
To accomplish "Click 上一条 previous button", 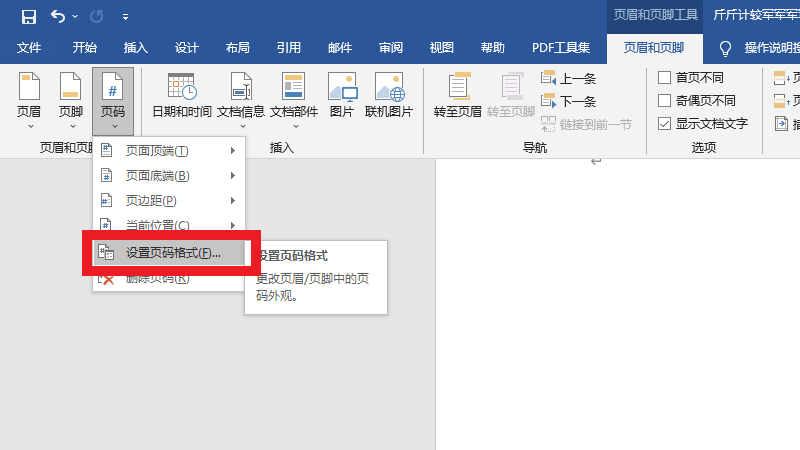I will point(570,77).
